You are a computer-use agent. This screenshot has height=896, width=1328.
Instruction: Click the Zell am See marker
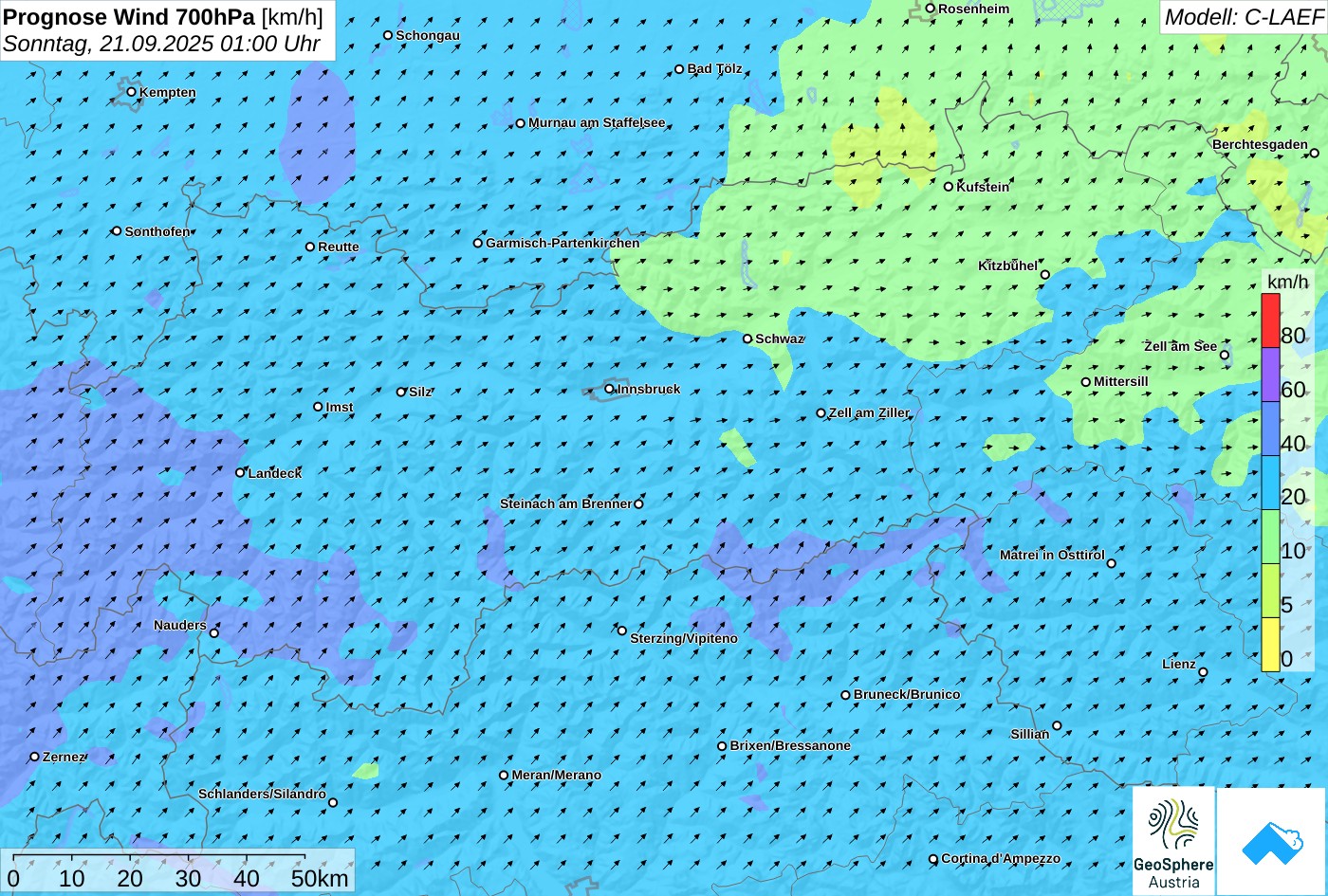[1225, 356]
